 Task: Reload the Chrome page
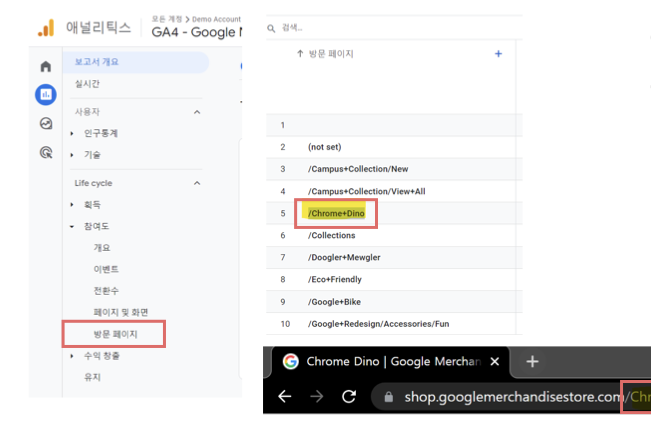[x=349, y=396]
